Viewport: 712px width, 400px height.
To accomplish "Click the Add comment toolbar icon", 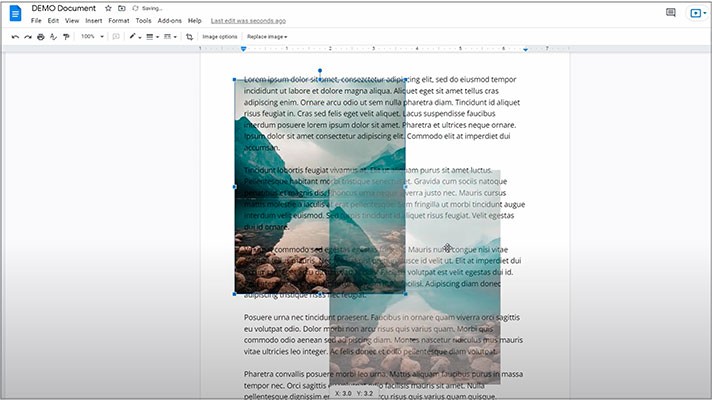I will [x=116, y=37].
